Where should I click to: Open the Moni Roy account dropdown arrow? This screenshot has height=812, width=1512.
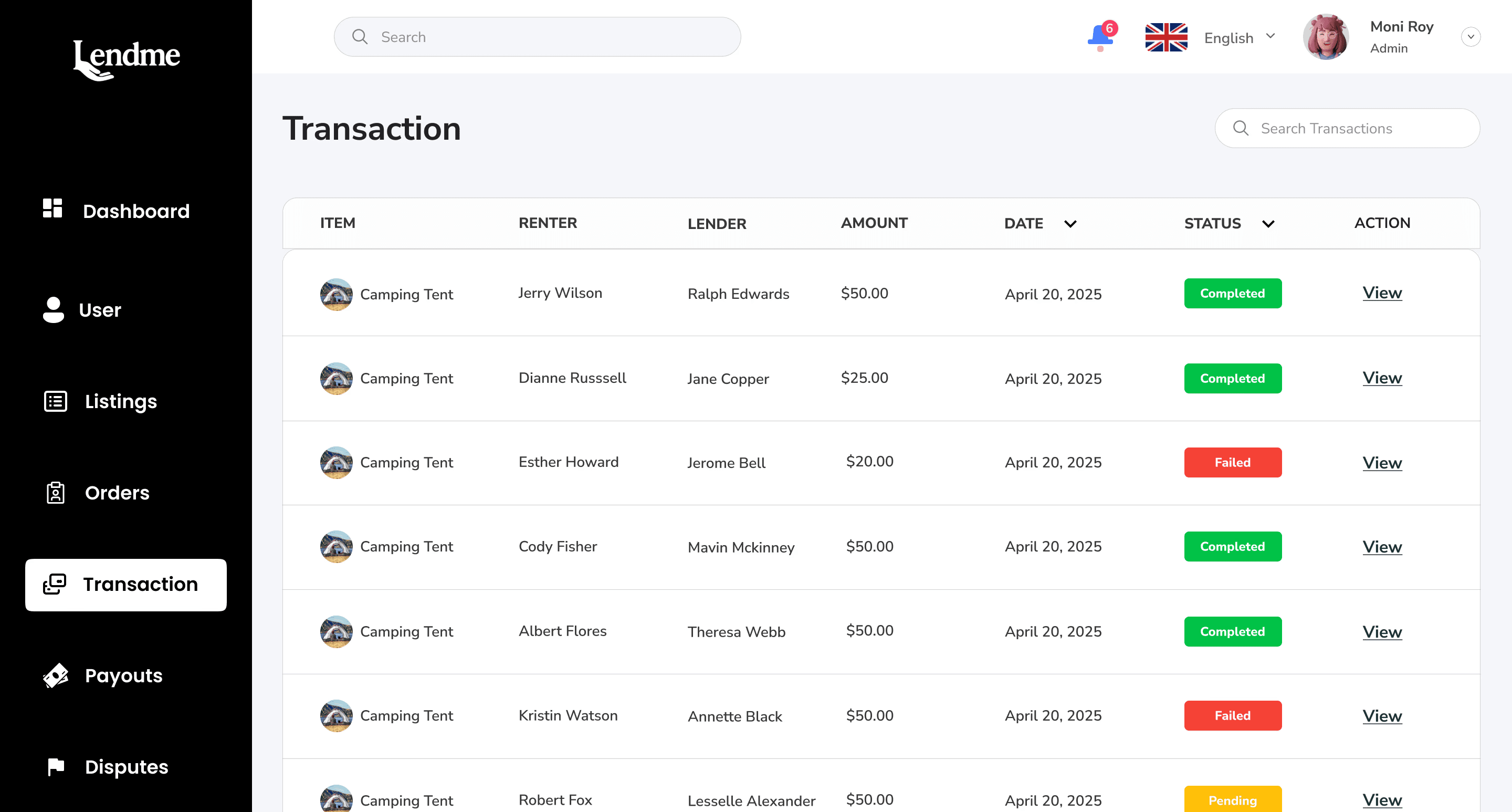(1471, 36)
